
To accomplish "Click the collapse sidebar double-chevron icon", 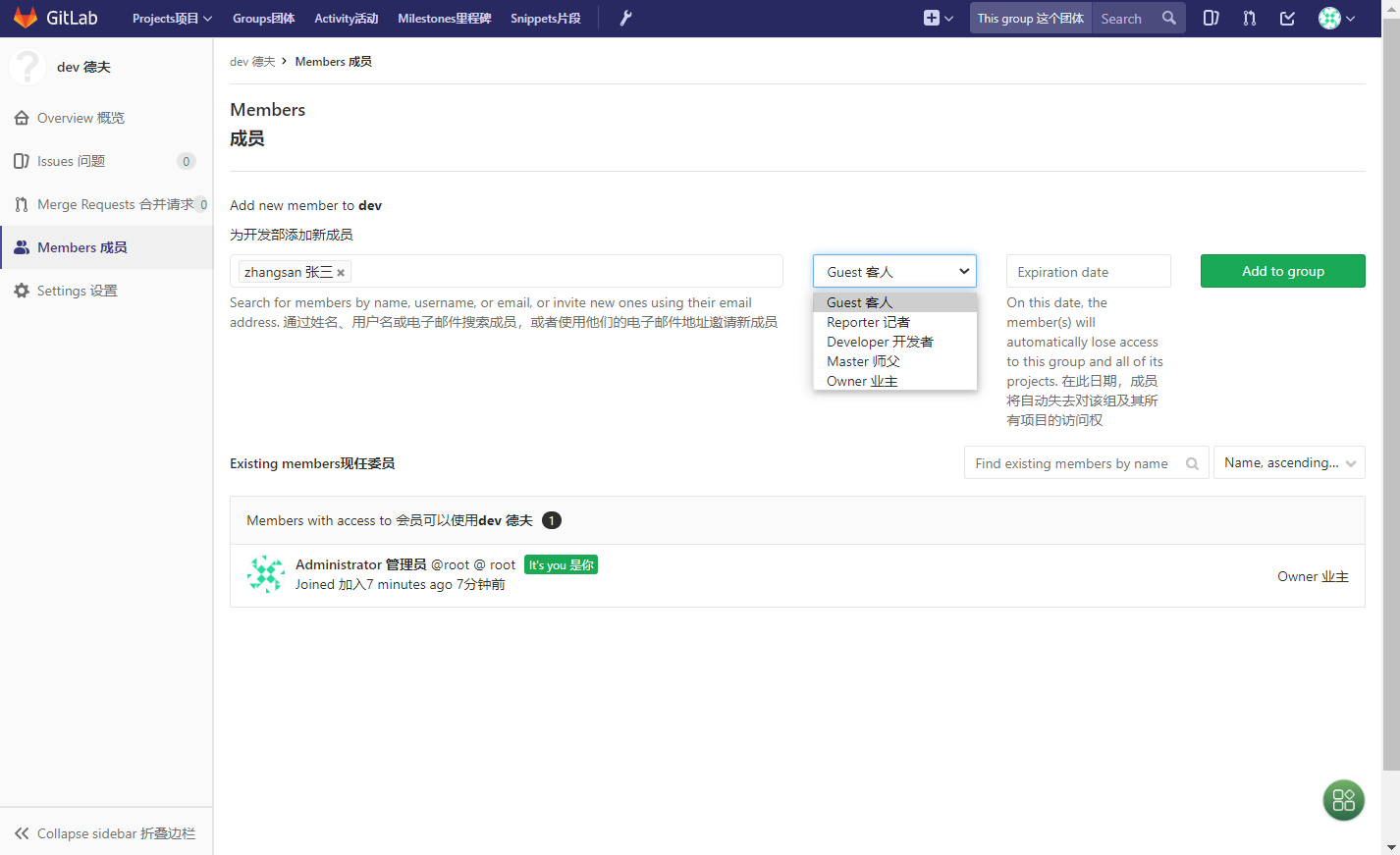I will pyautogui.click(x=22, y=833).
